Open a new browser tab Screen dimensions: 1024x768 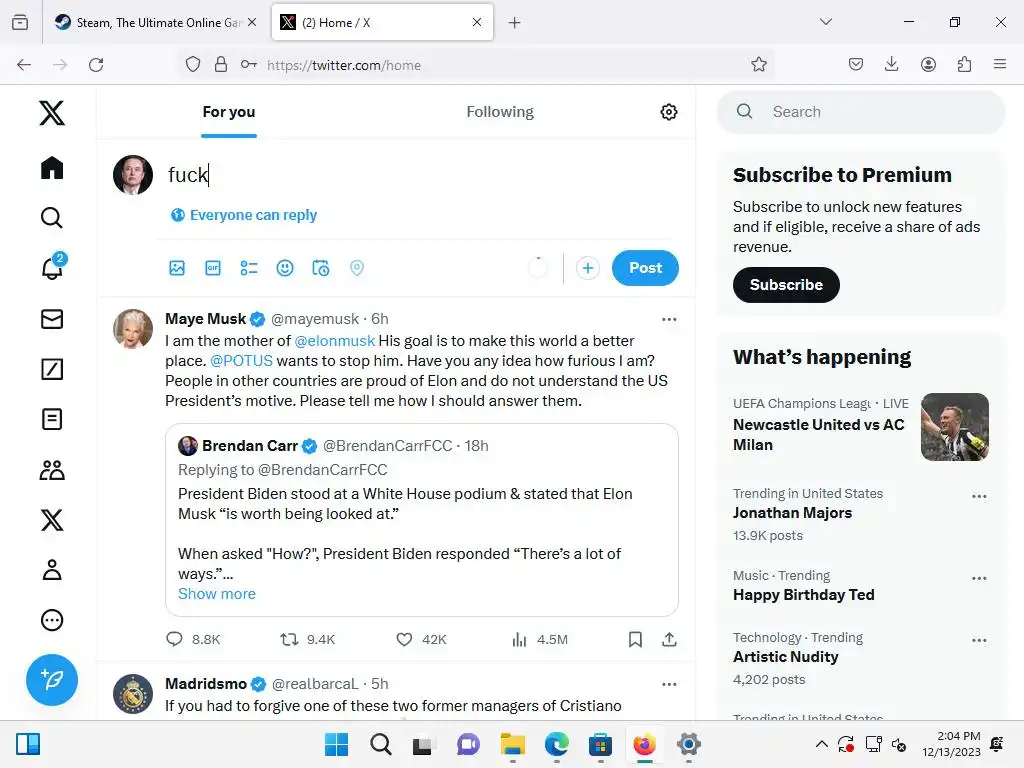click(515, 23)
